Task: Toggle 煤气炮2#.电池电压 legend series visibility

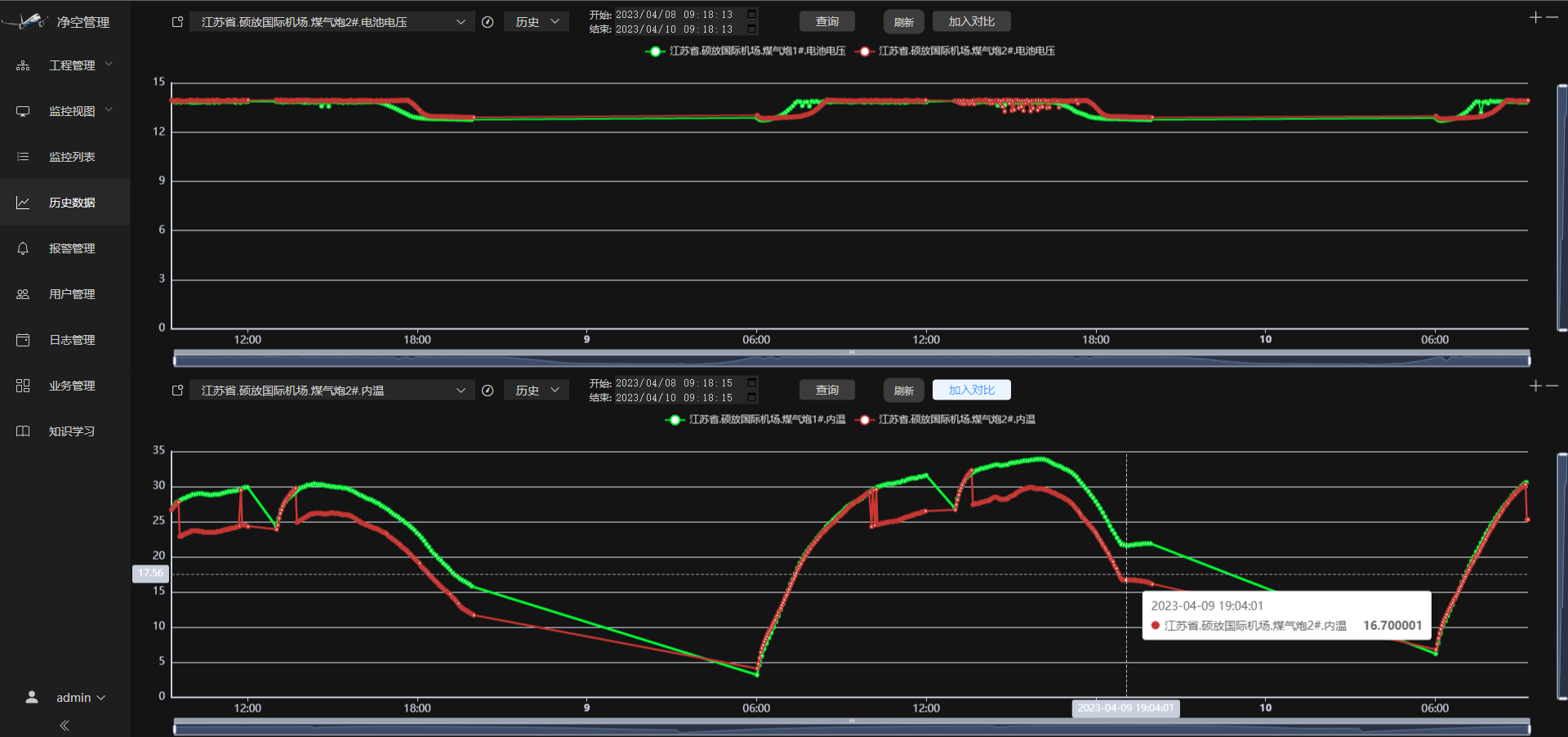Action: [955, 51]
